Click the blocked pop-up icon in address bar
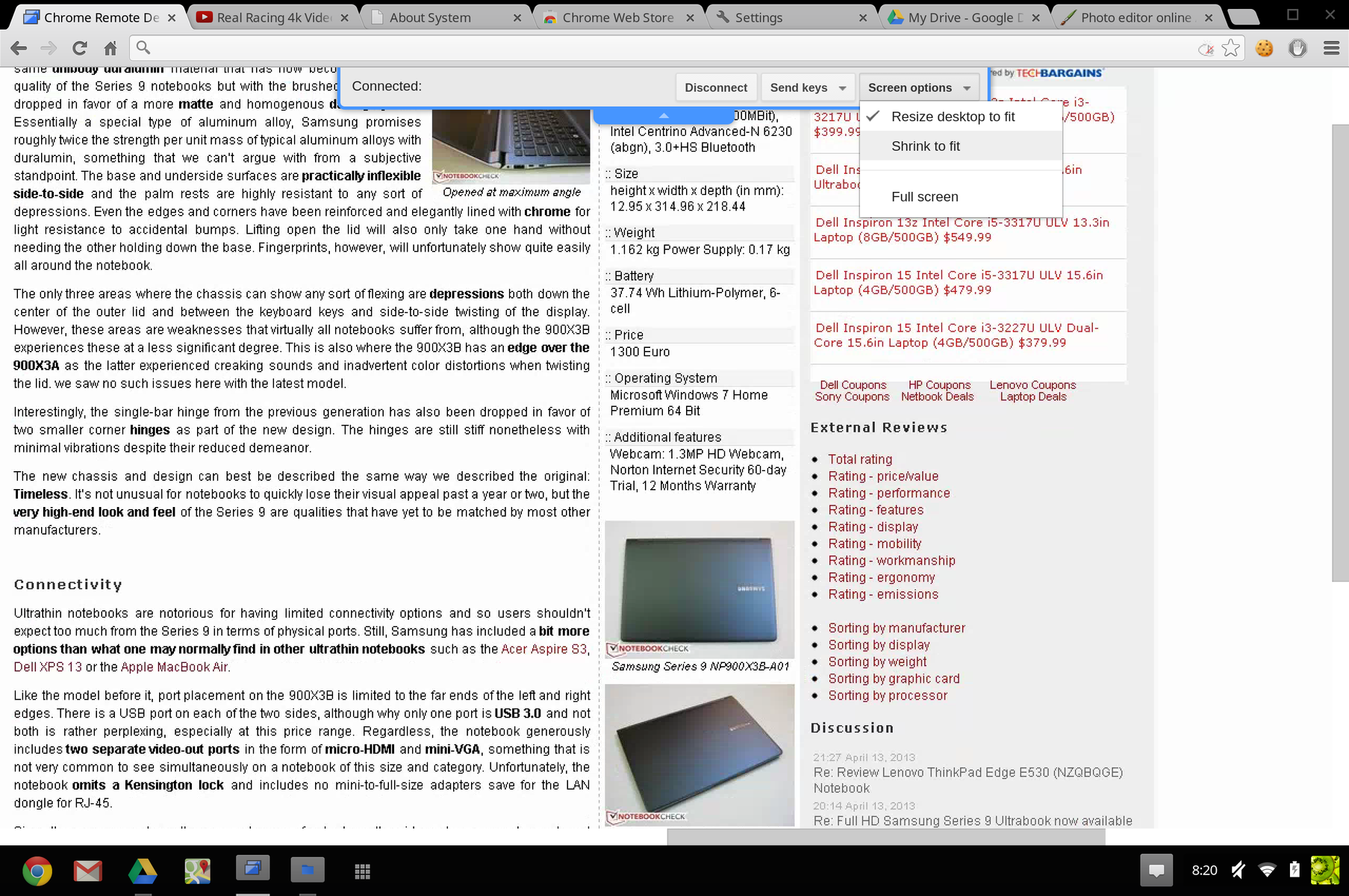 pos(1206,49)
